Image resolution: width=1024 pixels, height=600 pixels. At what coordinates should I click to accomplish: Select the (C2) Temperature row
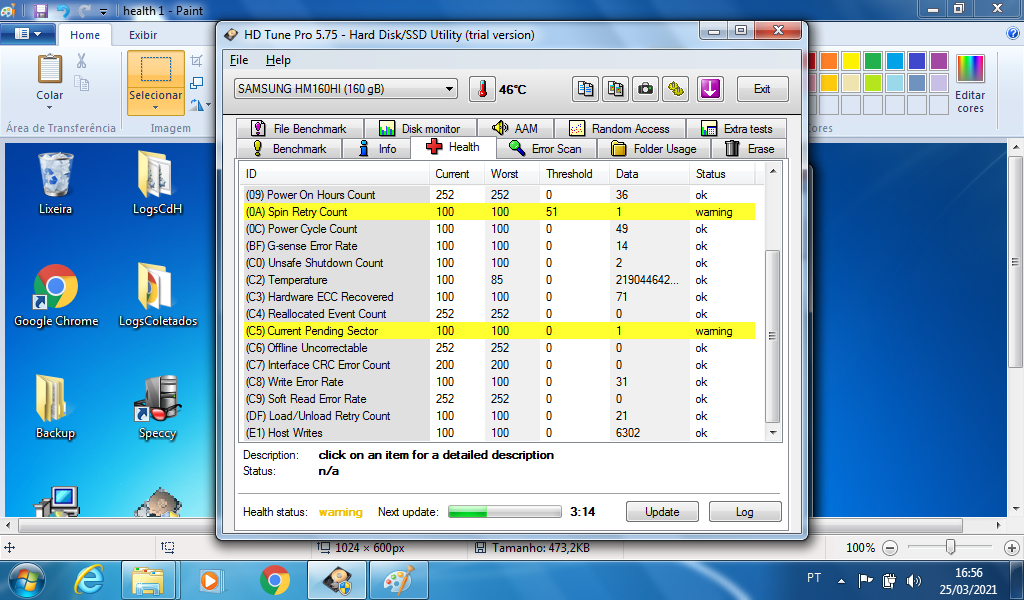[499, 280]
